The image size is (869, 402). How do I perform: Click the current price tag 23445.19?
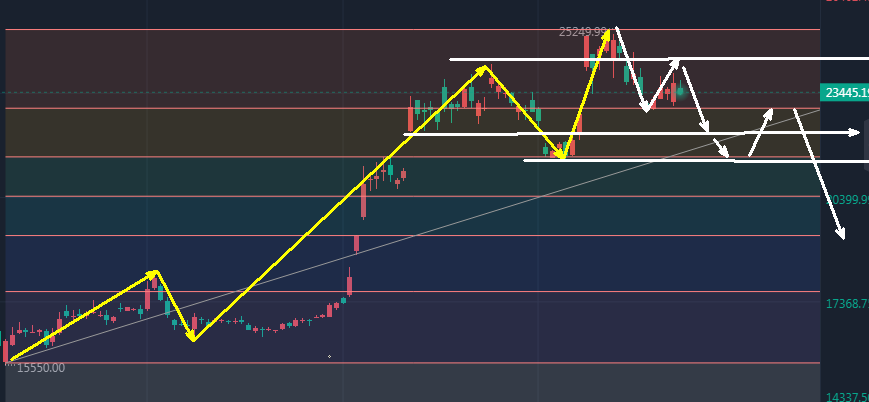(845, 93)
